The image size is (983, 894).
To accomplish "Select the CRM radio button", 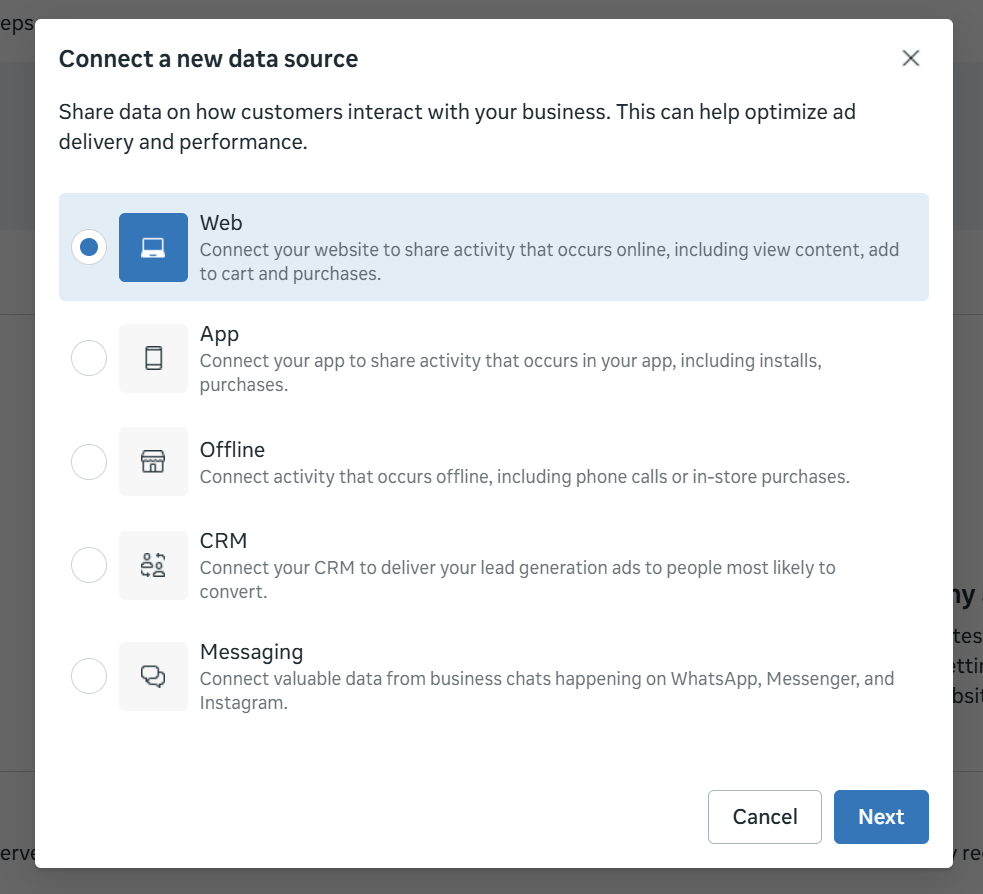I will (x=89, y=564).
